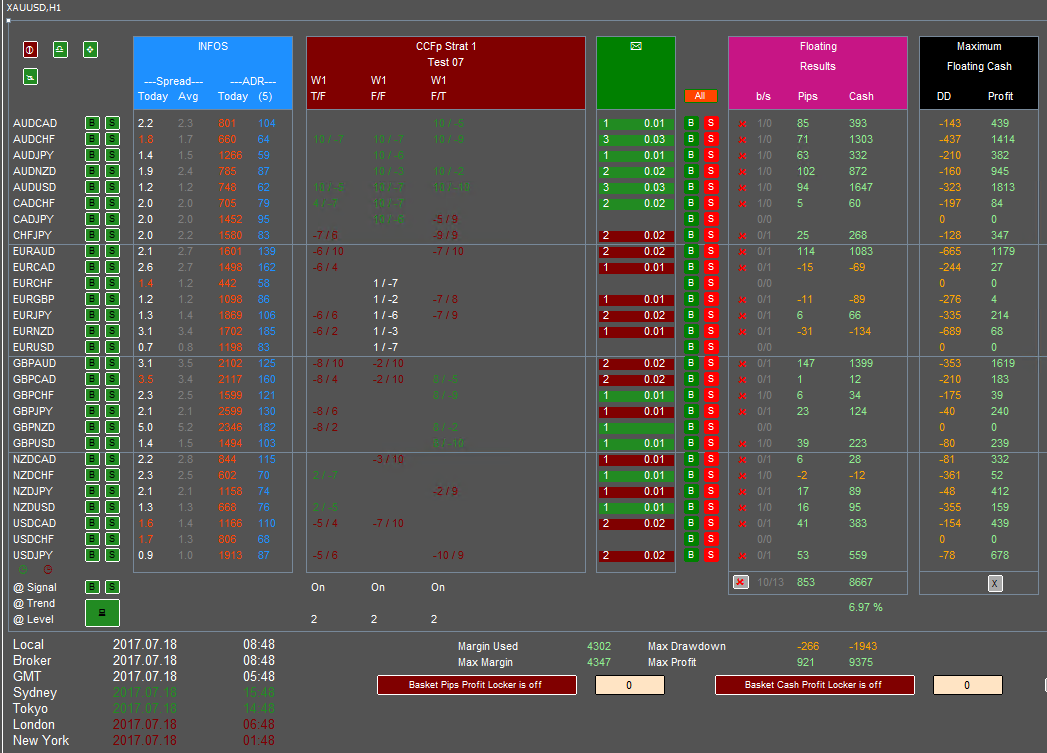The height and width of the screenshot is (753, 1047).
Task: Click the envelope icon in the green header
Action: [x=636, y=46]
